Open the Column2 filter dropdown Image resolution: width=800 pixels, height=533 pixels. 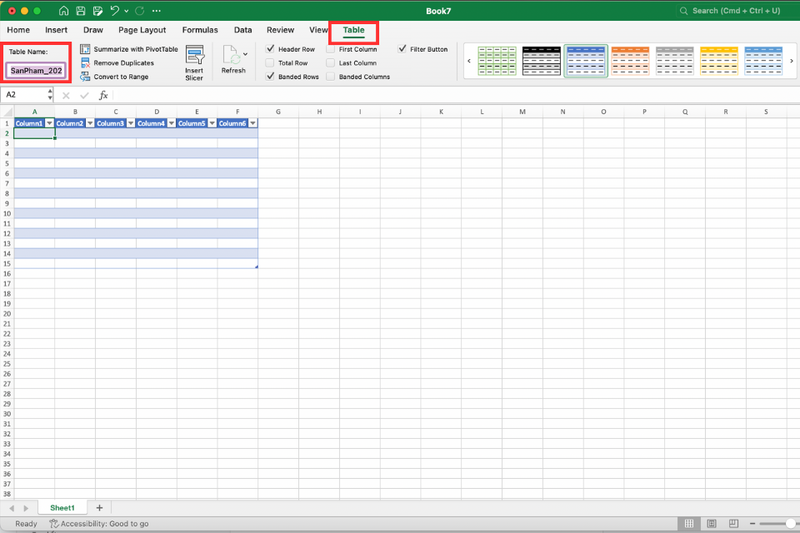(x=90, y=123)
